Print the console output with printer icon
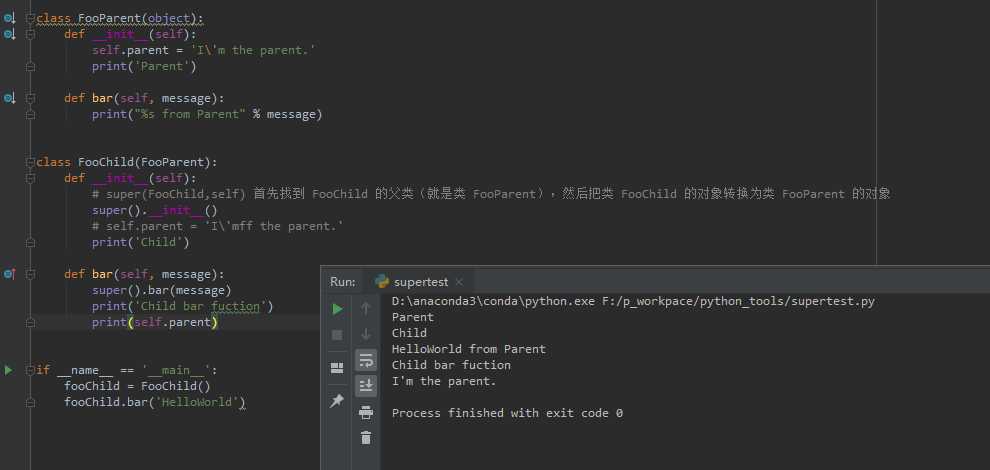The width and height of the screenshot is (990, 470). 366,412
